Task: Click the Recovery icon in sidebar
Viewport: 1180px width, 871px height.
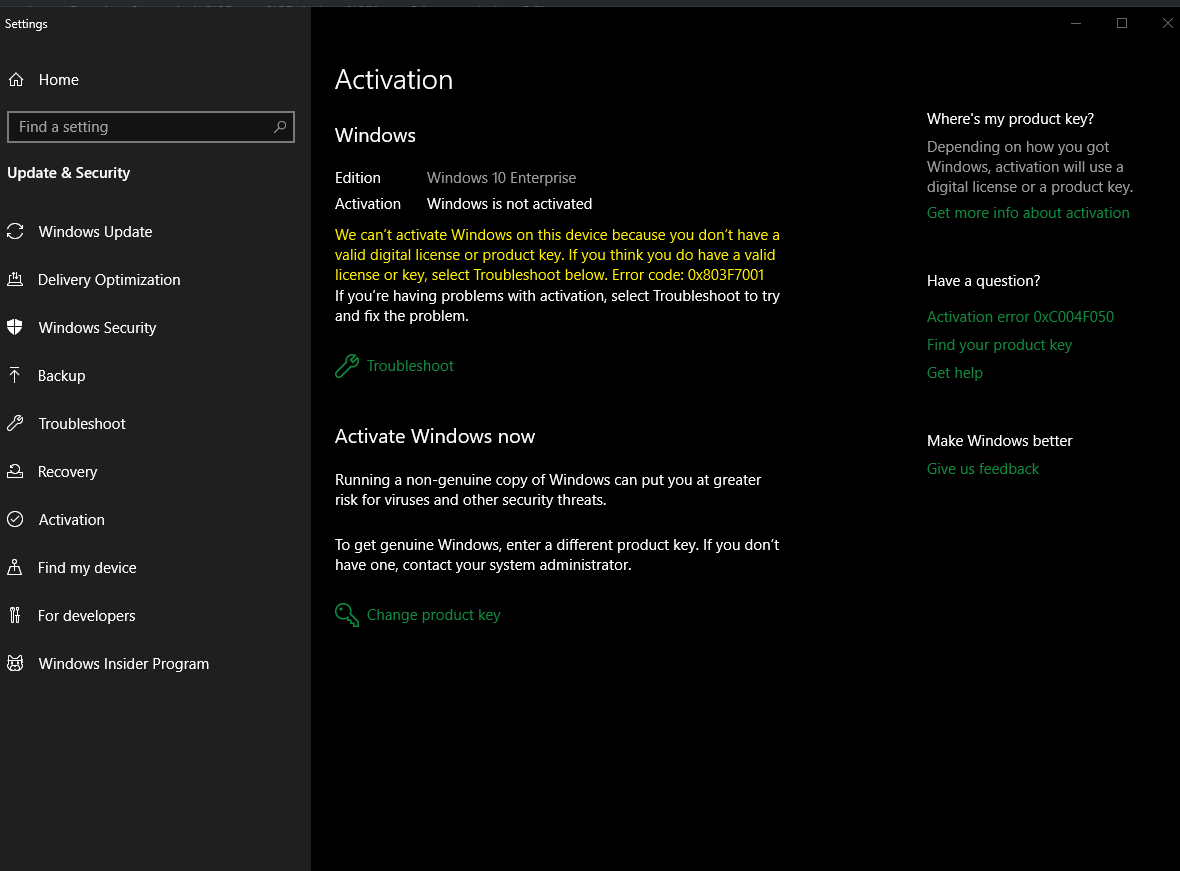Action: pyautogui.click(x=15, y=471)
